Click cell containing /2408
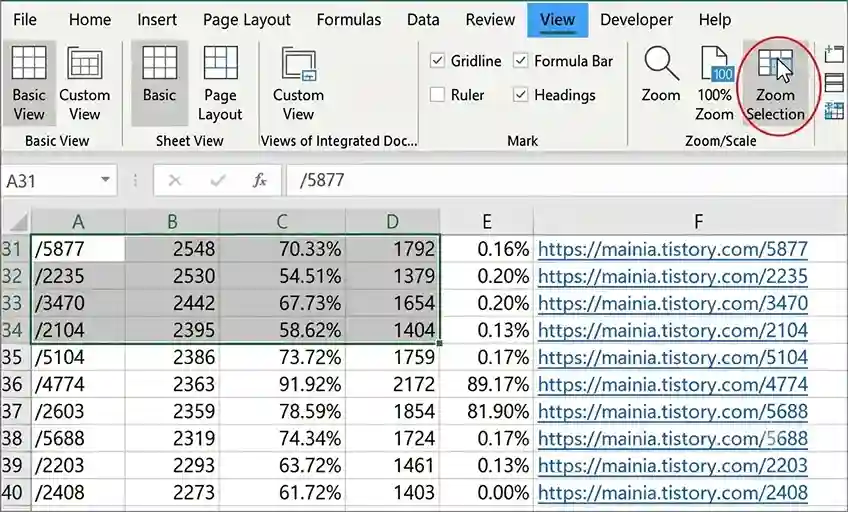This screenshot has height=512, width=848. pos(78,493)
